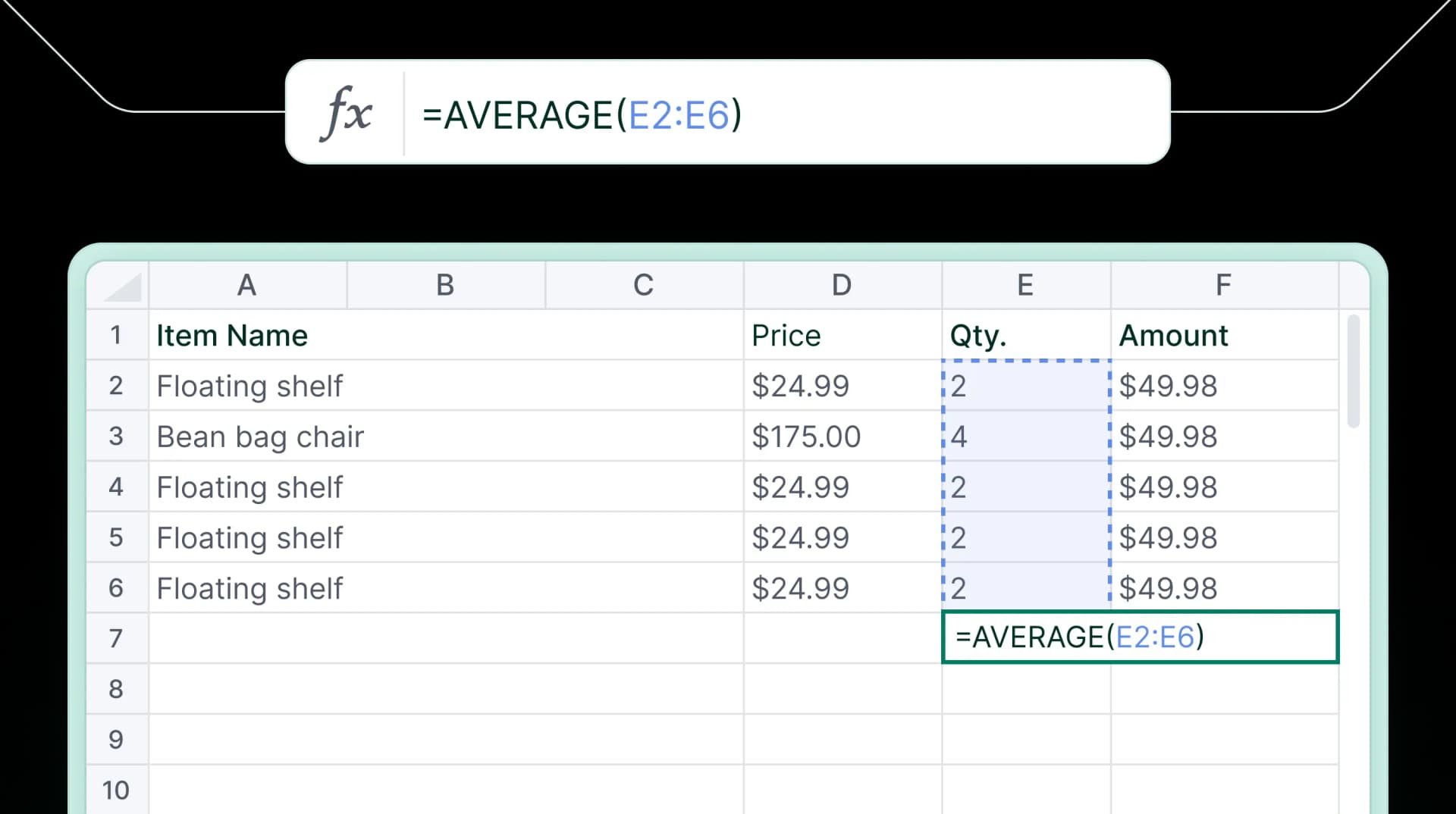The height and width of the screenshot is (814, 1456).
Task: Click the 'Amount' header cell
Action: 1224,335
